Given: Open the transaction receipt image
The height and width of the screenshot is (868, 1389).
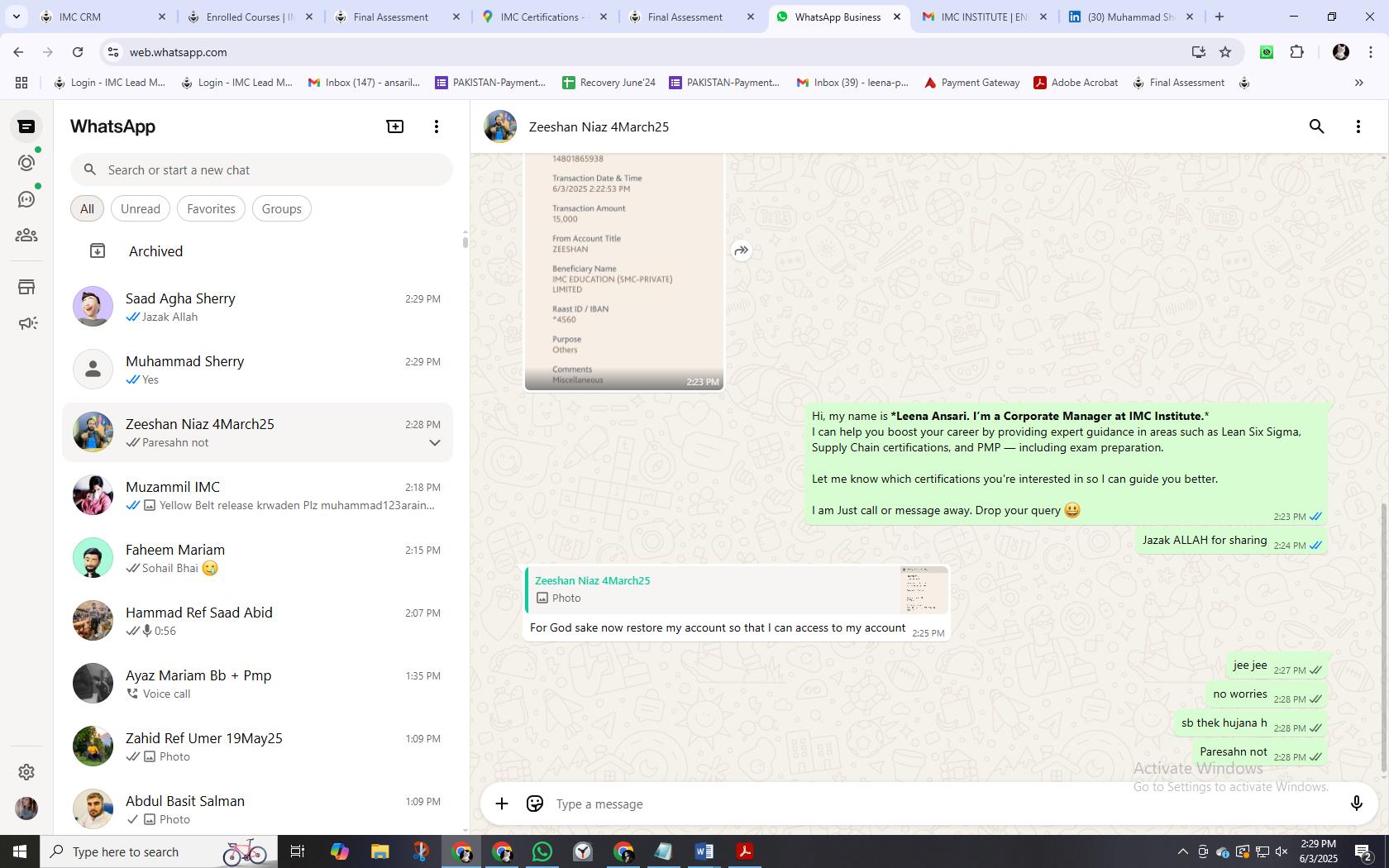Looking at the screenshot, I should pyautogui.click(x=624, y=271).
